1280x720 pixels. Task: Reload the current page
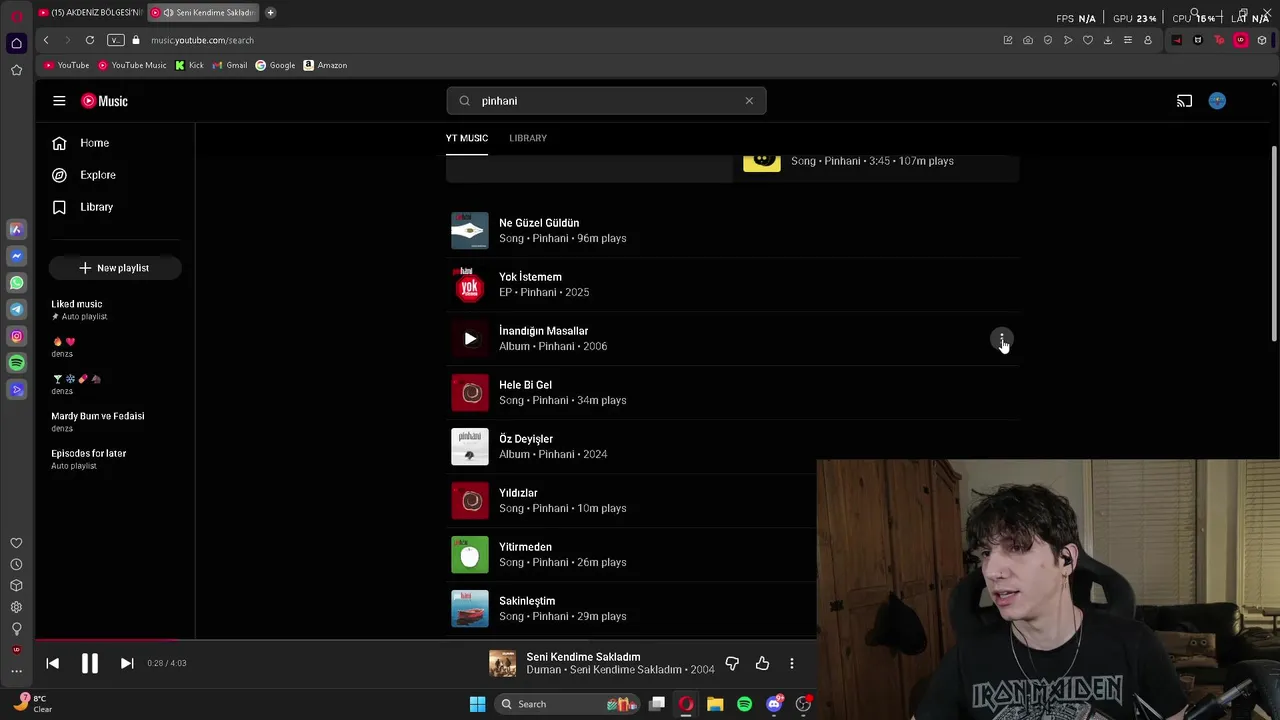[90, 40]
